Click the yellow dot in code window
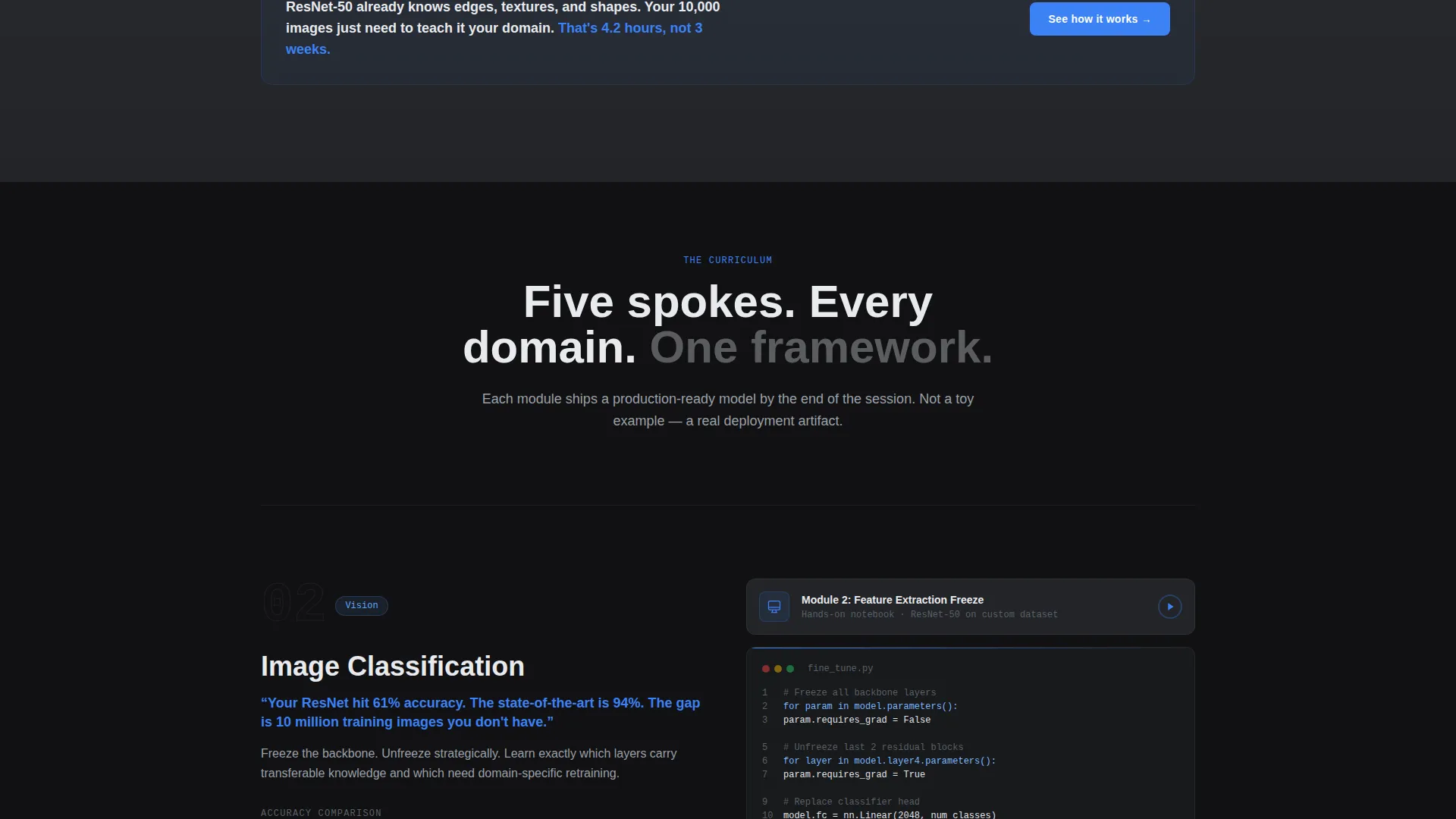 point(778,669)
